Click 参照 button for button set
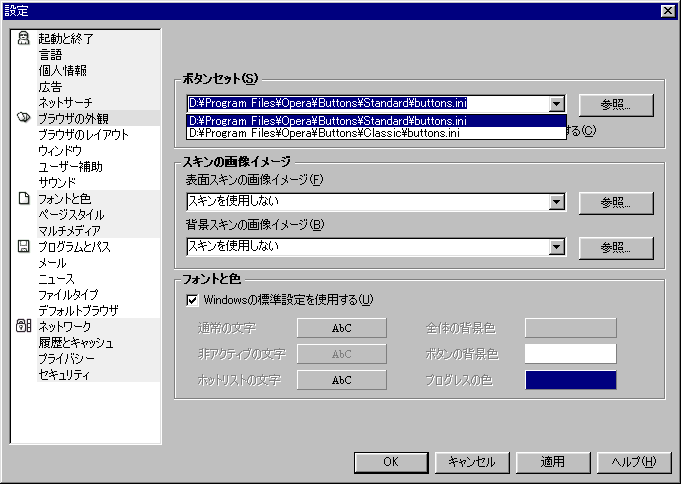 pyautogui.click(x=616, y=105)
